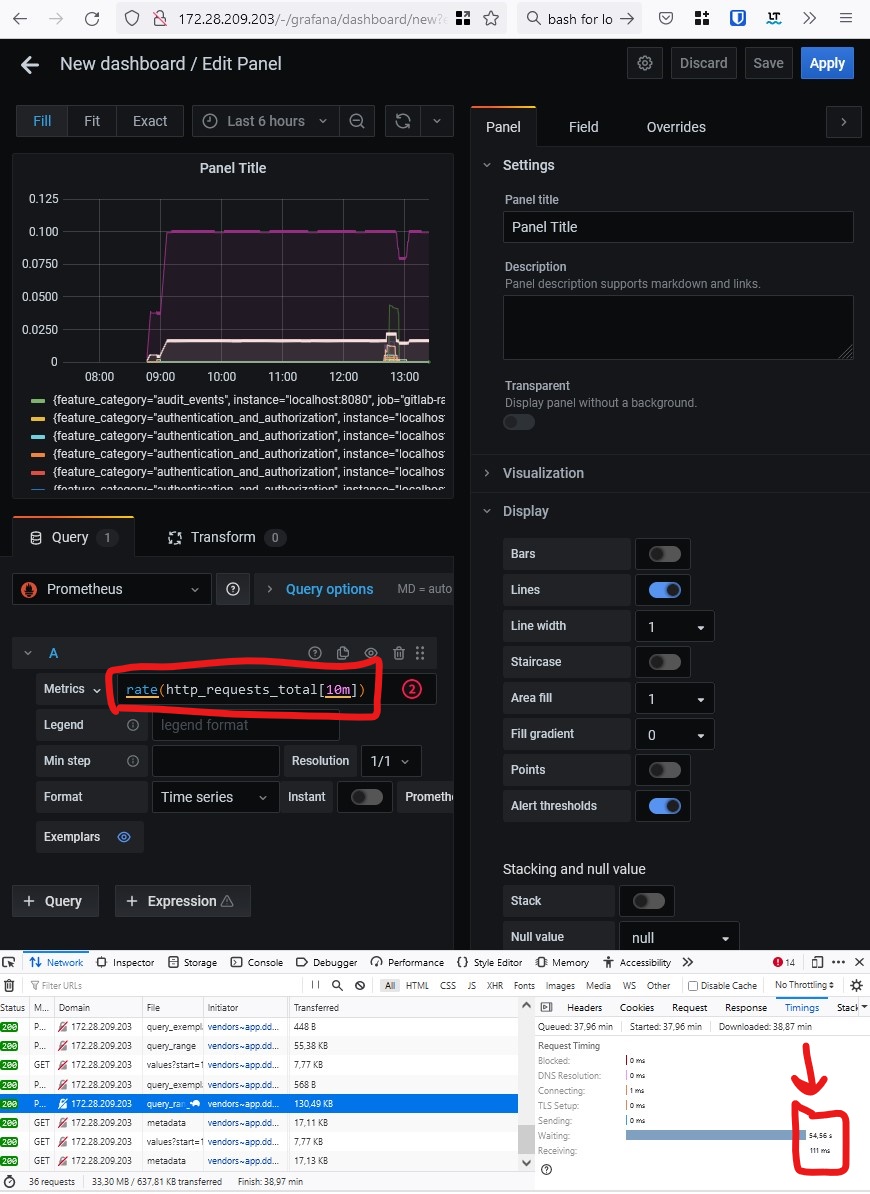Delete query A with the trash icon

[398, 653]
